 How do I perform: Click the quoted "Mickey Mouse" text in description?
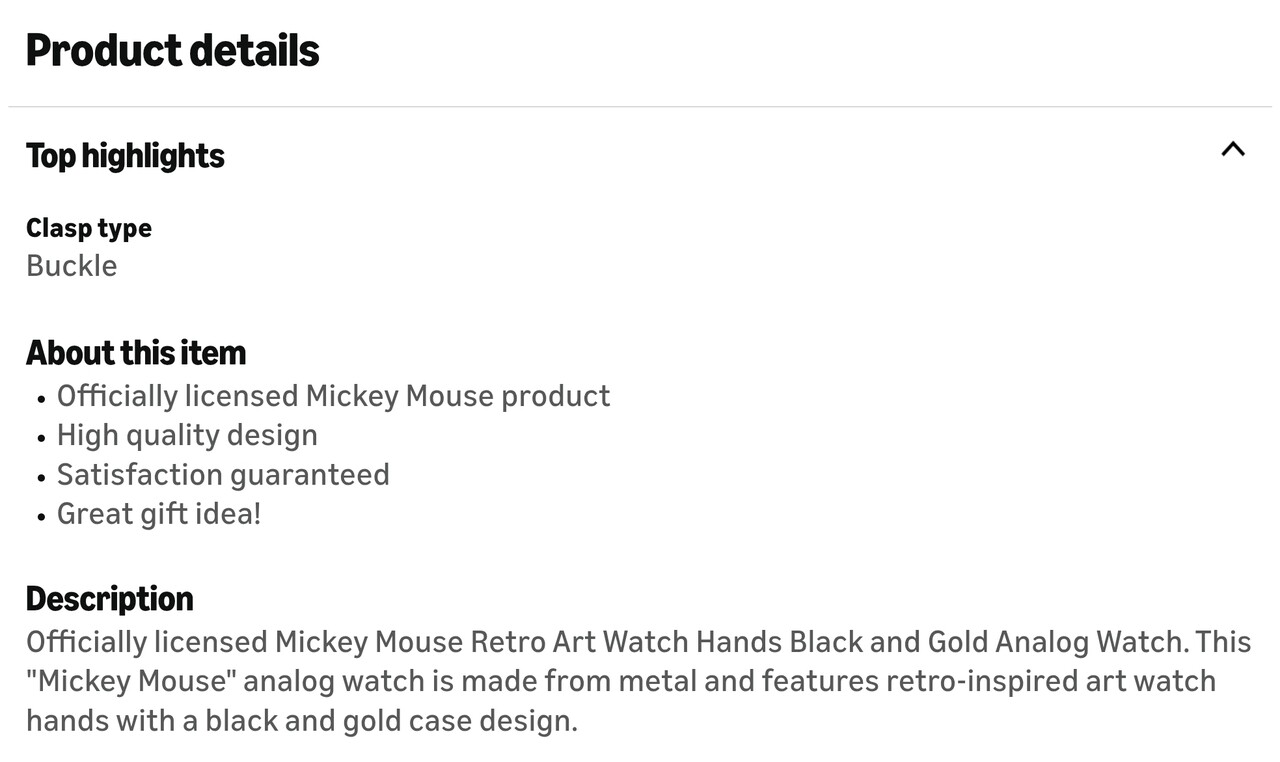click(130, 681)
